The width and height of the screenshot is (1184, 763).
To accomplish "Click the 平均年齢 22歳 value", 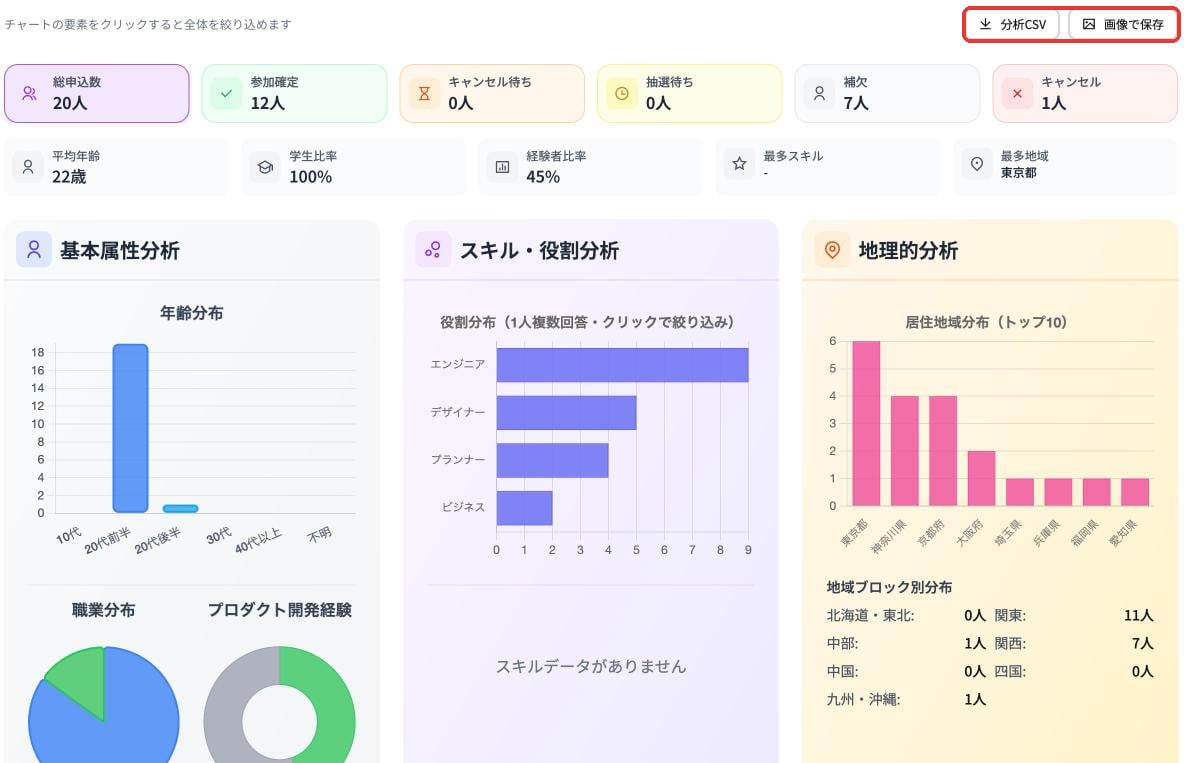I will [69, 177].
